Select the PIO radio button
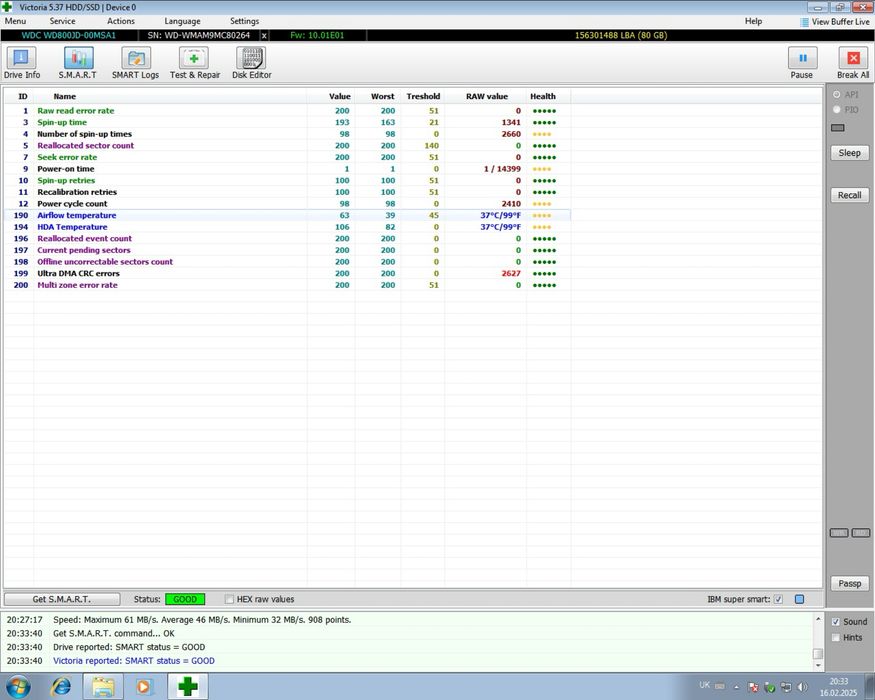 (x=836, y=109)
